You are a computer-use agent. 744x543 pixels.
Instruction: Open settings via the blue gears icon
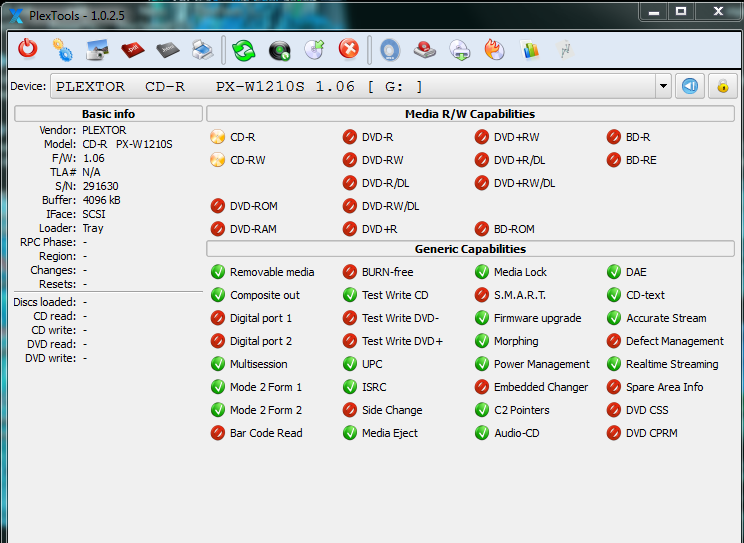62,49
